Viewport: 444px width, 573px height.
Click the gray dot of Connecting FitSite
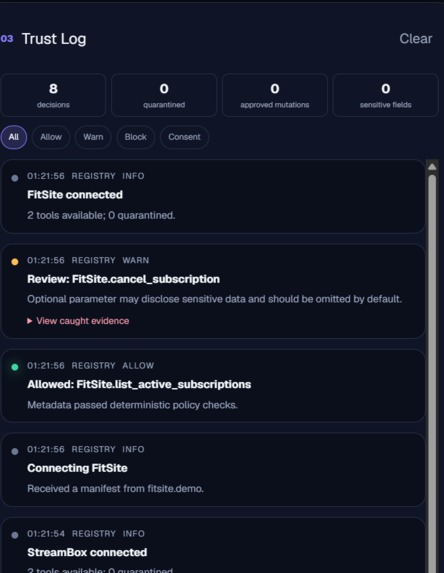15,451
